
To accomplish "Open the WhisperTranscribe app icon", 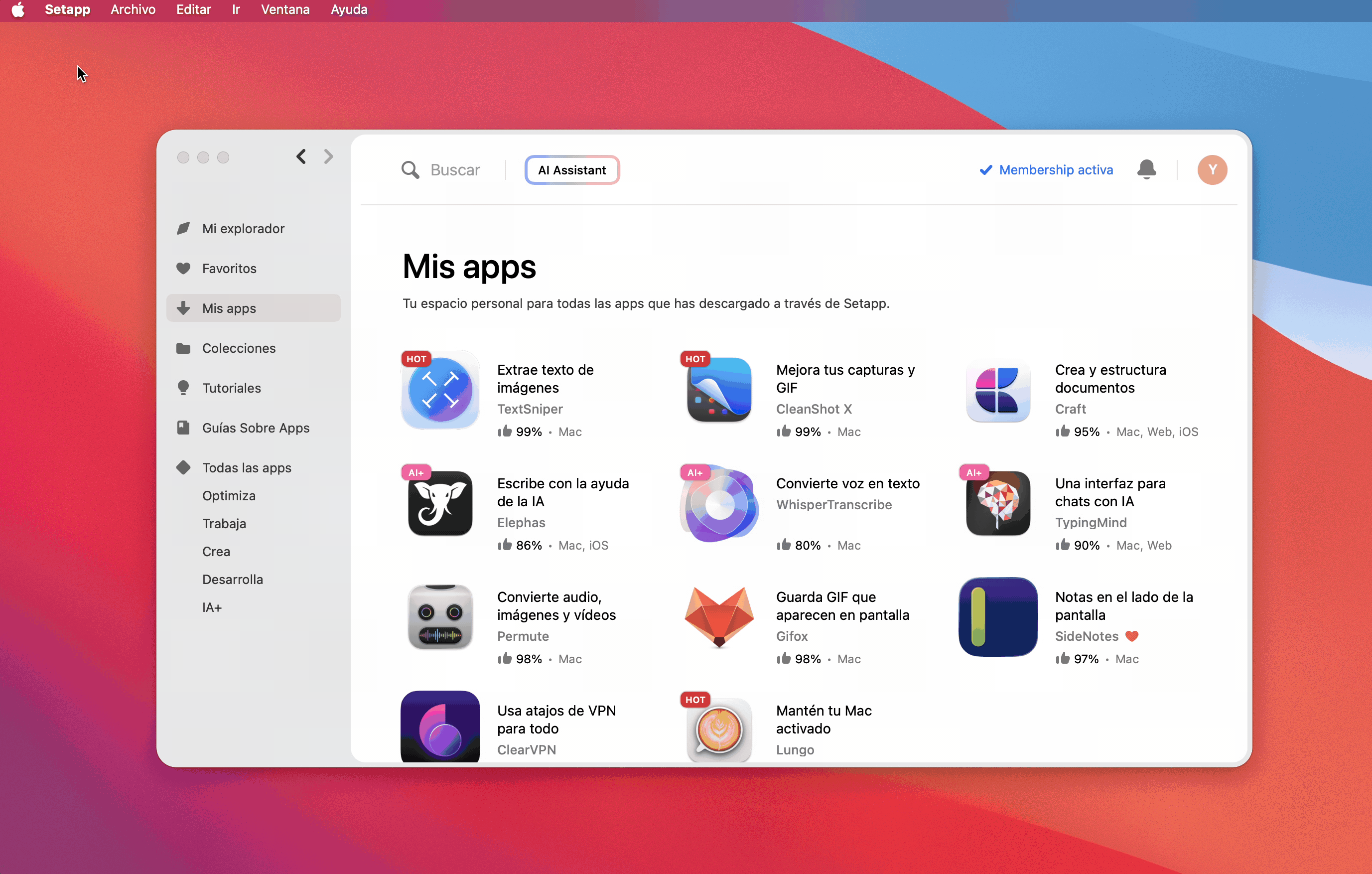I will coord(719,504).
